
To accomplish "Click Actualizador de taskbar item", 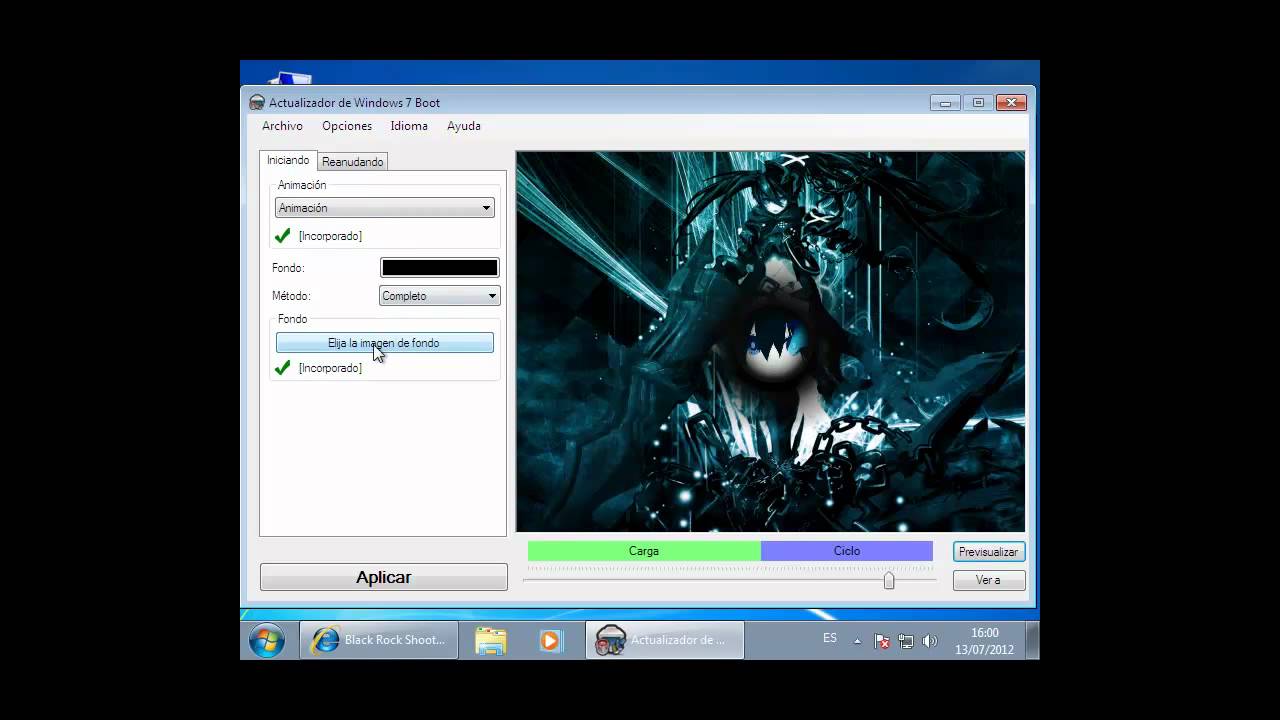I will pyautogui.click(x=665, y=640).
